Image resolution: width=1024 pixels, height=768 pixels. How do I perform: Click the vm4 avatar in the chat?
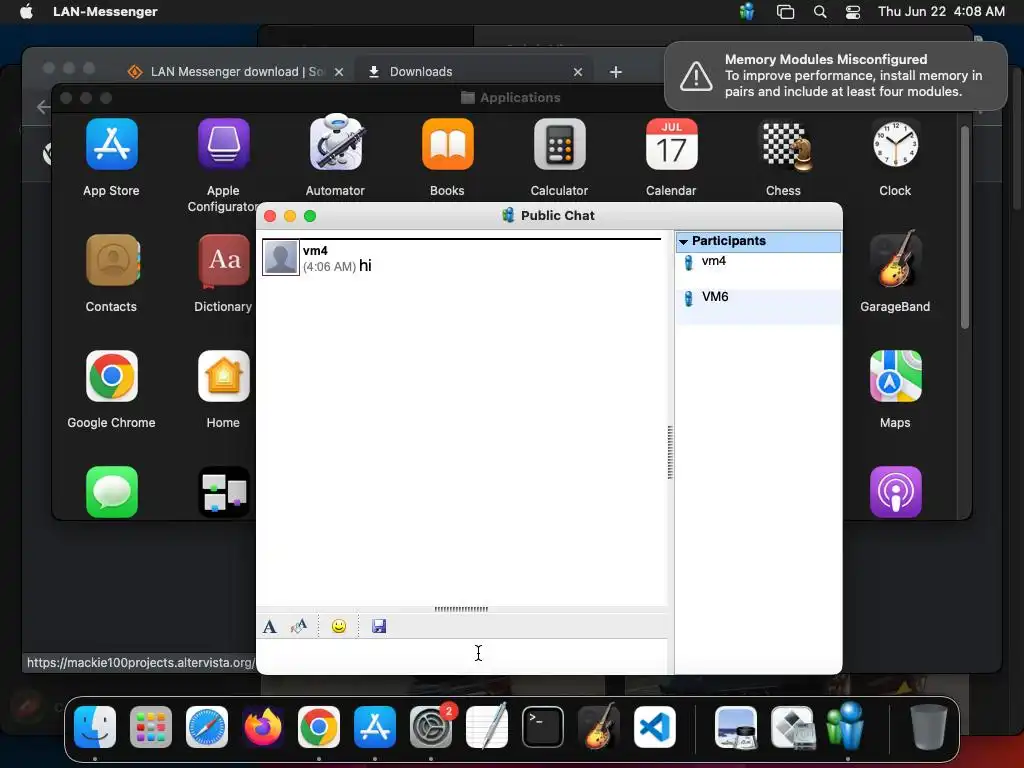click(281, 258)
